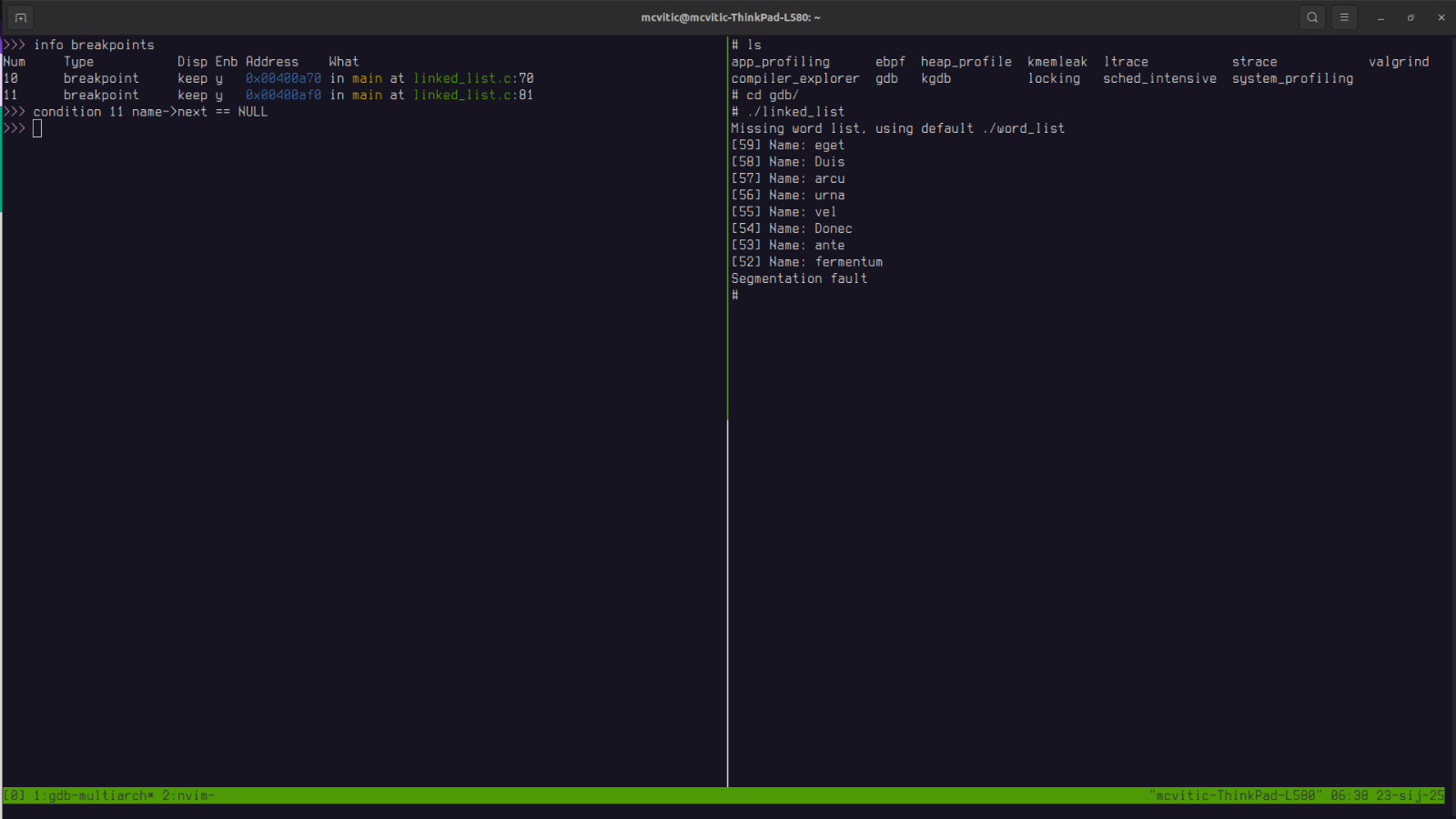The height and width of the screenshot is (819, 1456).
Task: Click the compiler_explorer directory name
Action: pos(795,78)
